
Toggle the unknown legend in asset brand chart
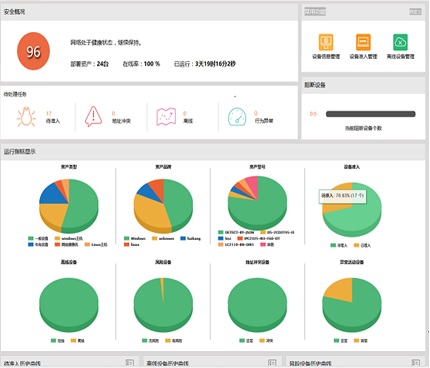163,238
